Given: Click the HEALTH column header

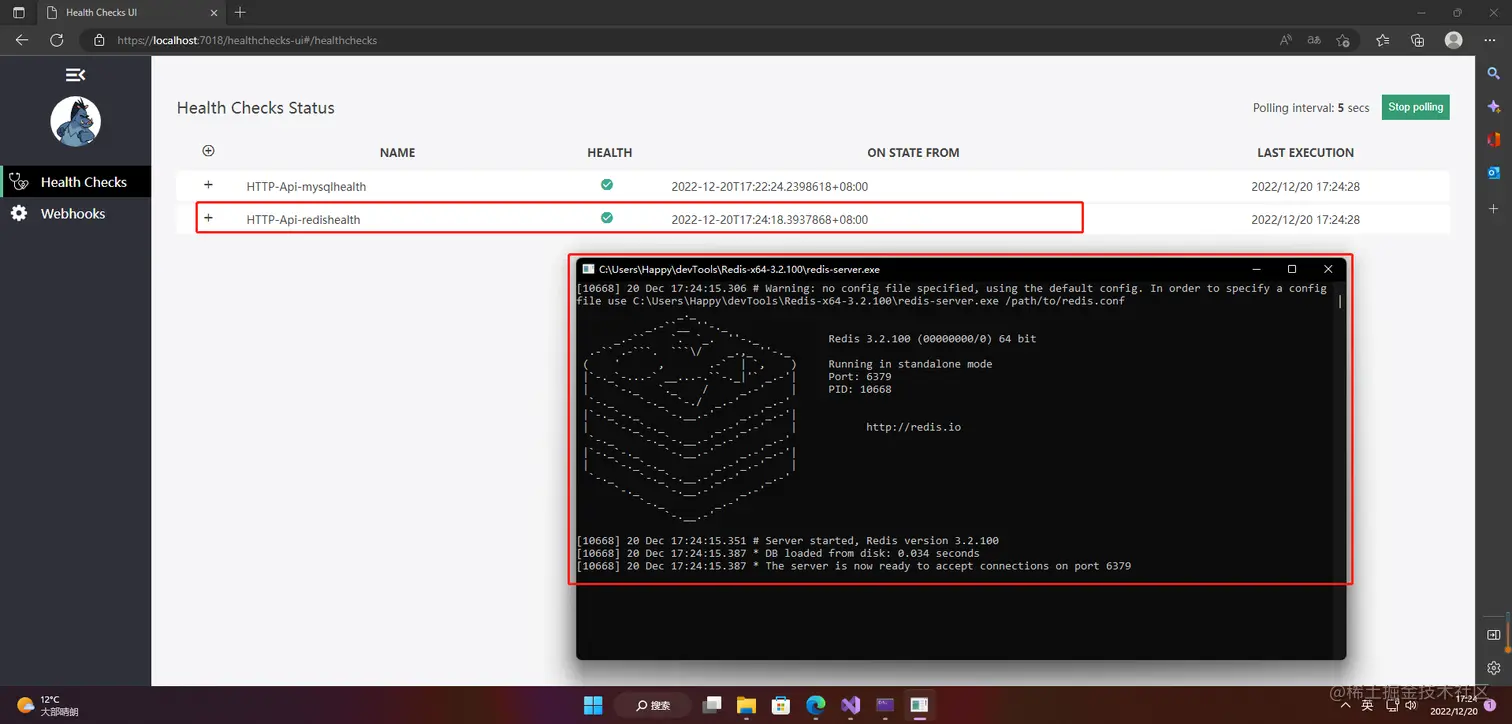Looking at the screenshot, I should (x=610, y=153).
